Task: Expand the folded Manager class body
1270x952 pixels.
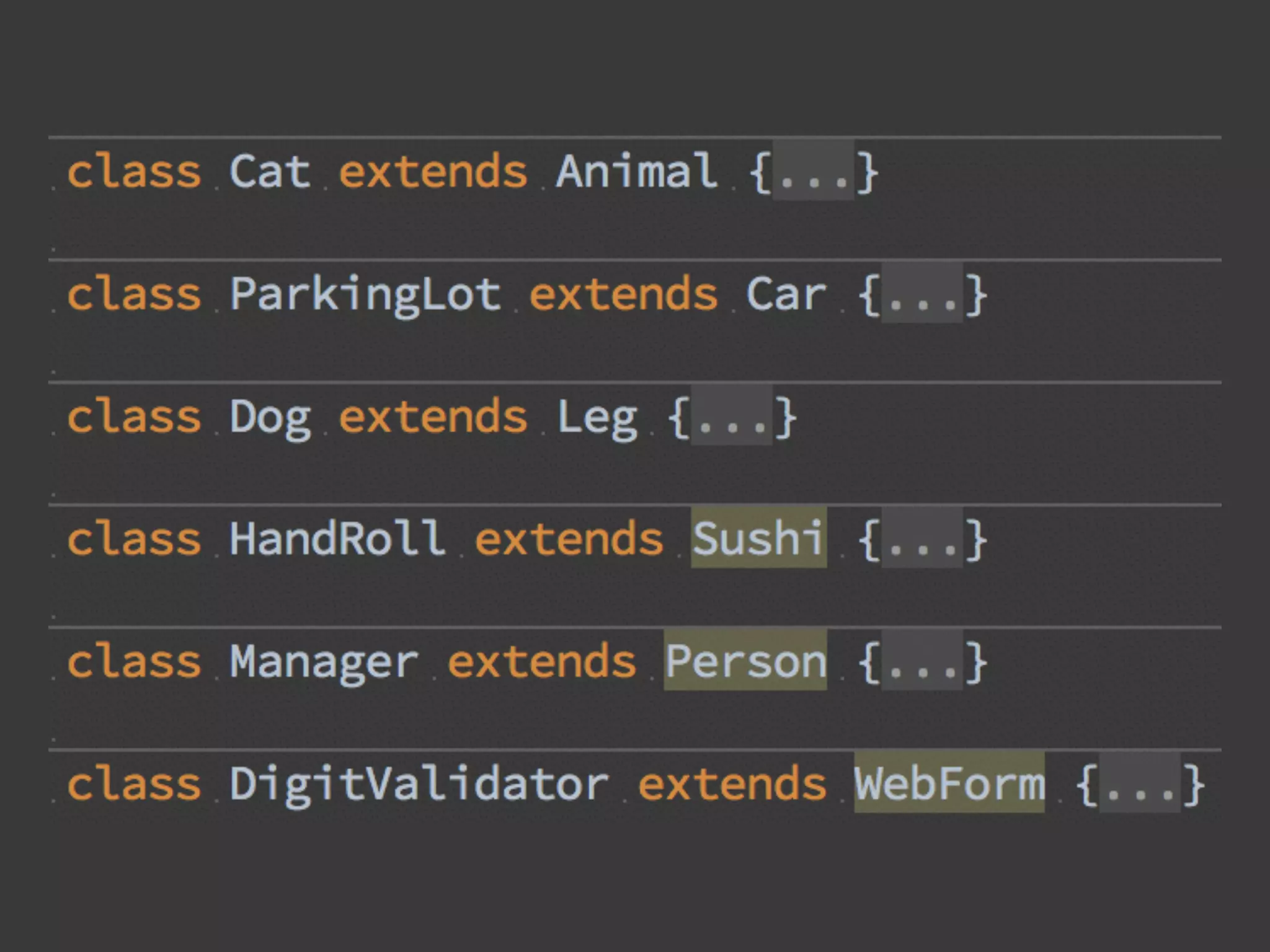Action: (x=922, y=661)
